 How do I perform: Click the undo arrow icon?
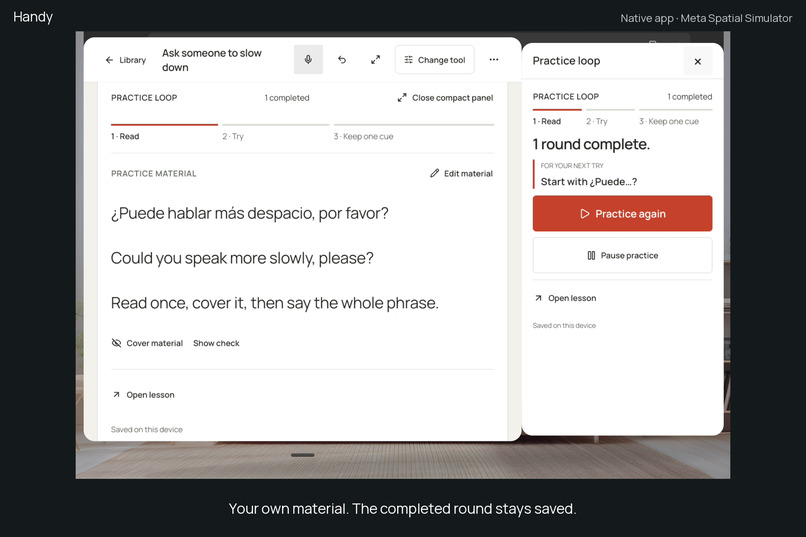click(342, 60)
